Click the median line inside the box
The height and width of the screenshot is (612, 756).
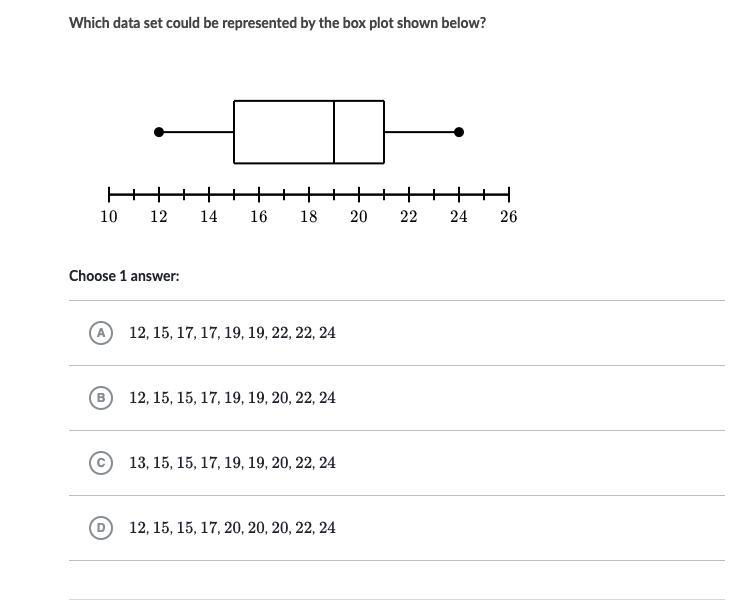(x=334, y=132)
